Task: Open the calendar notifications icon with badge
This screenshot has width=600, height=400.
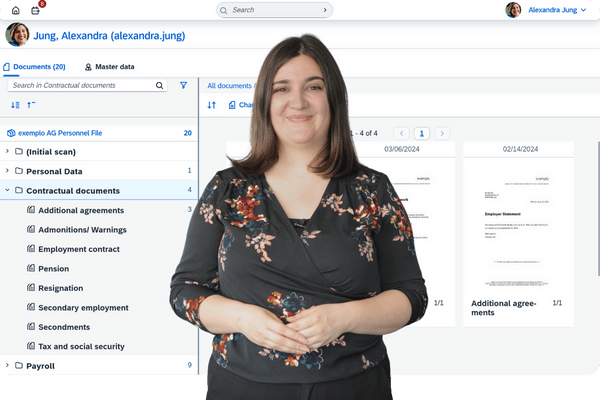Action: click(x=37, y=10)
